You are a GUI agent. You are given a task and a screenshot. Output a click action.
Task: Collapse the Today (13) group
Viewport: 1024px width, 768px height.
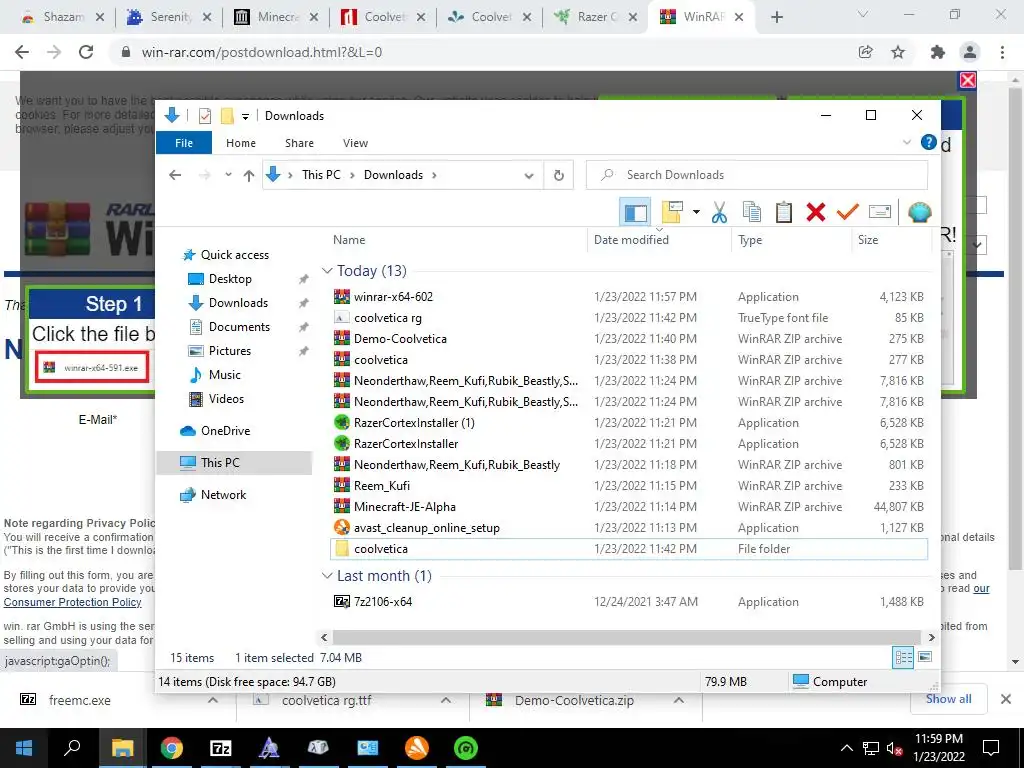point(327,271)
